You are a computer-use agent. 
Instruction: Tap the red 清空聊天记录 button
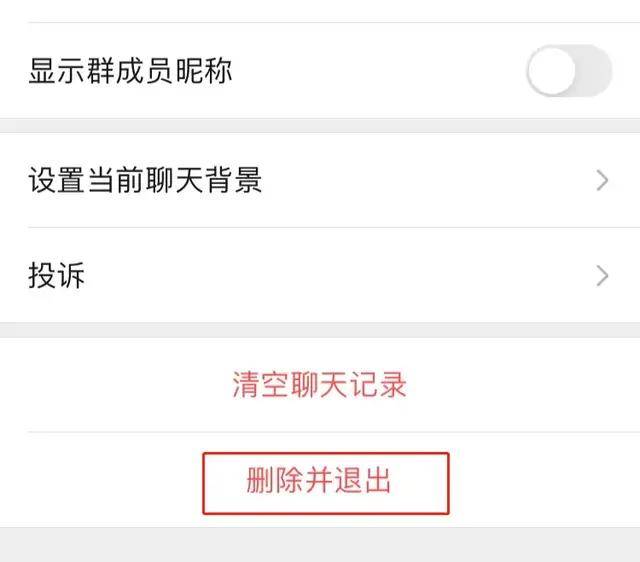(x=320, y=385)
